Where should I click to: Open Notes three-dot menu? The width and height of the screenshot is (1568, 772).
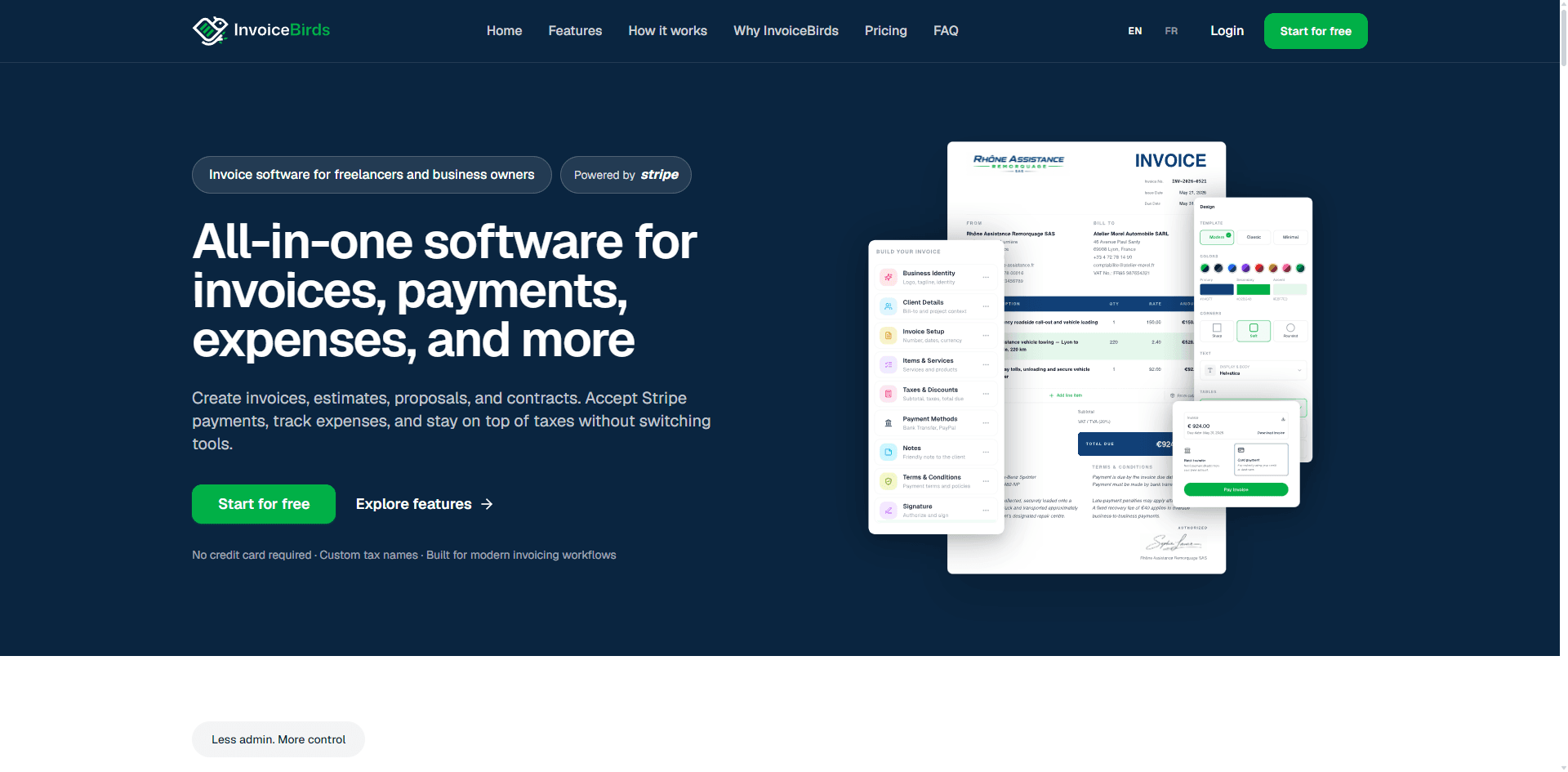pos(986,452)
